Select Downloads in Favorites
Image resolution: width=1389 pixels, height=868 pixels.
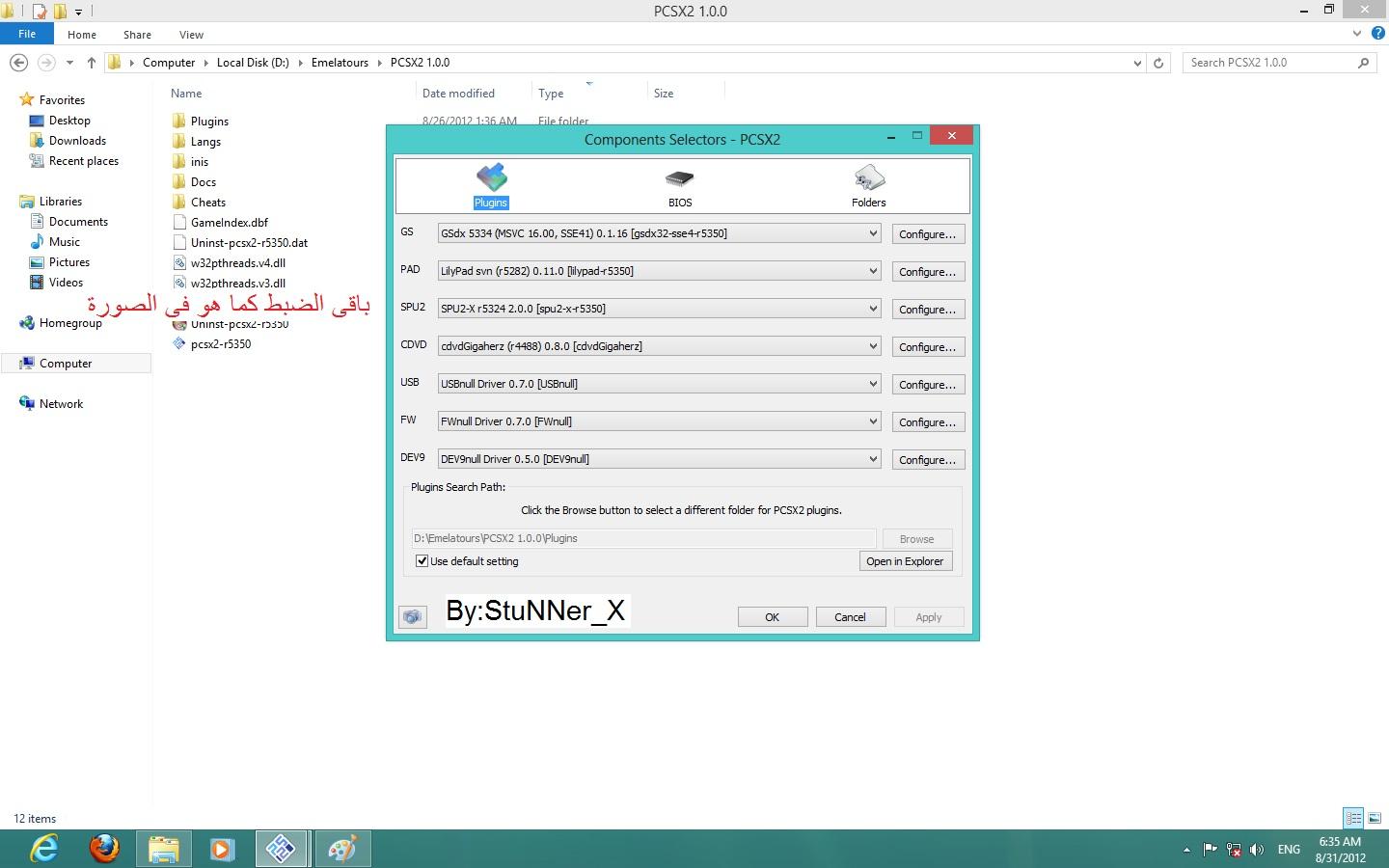click(x=77, y=141)
